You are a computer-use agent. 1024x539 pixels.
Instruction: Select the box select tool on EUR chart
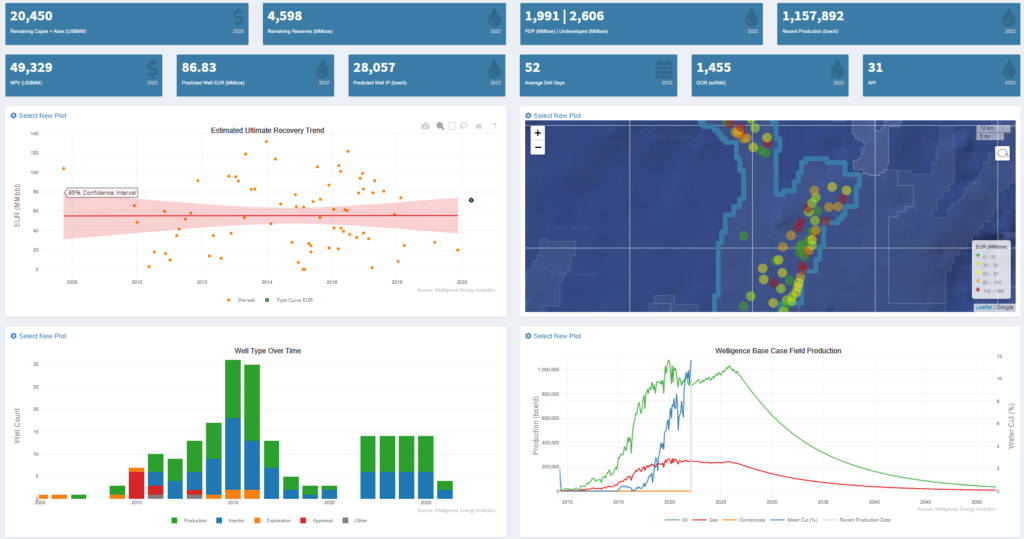452,126
